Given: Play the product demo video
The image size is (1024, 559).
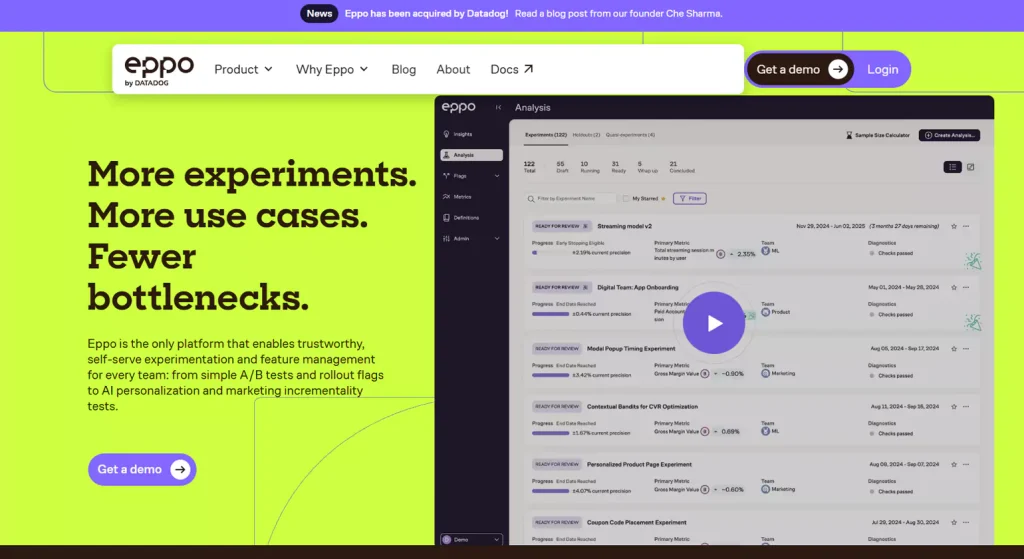Looking at the screenshot, I should pos(714,323).
